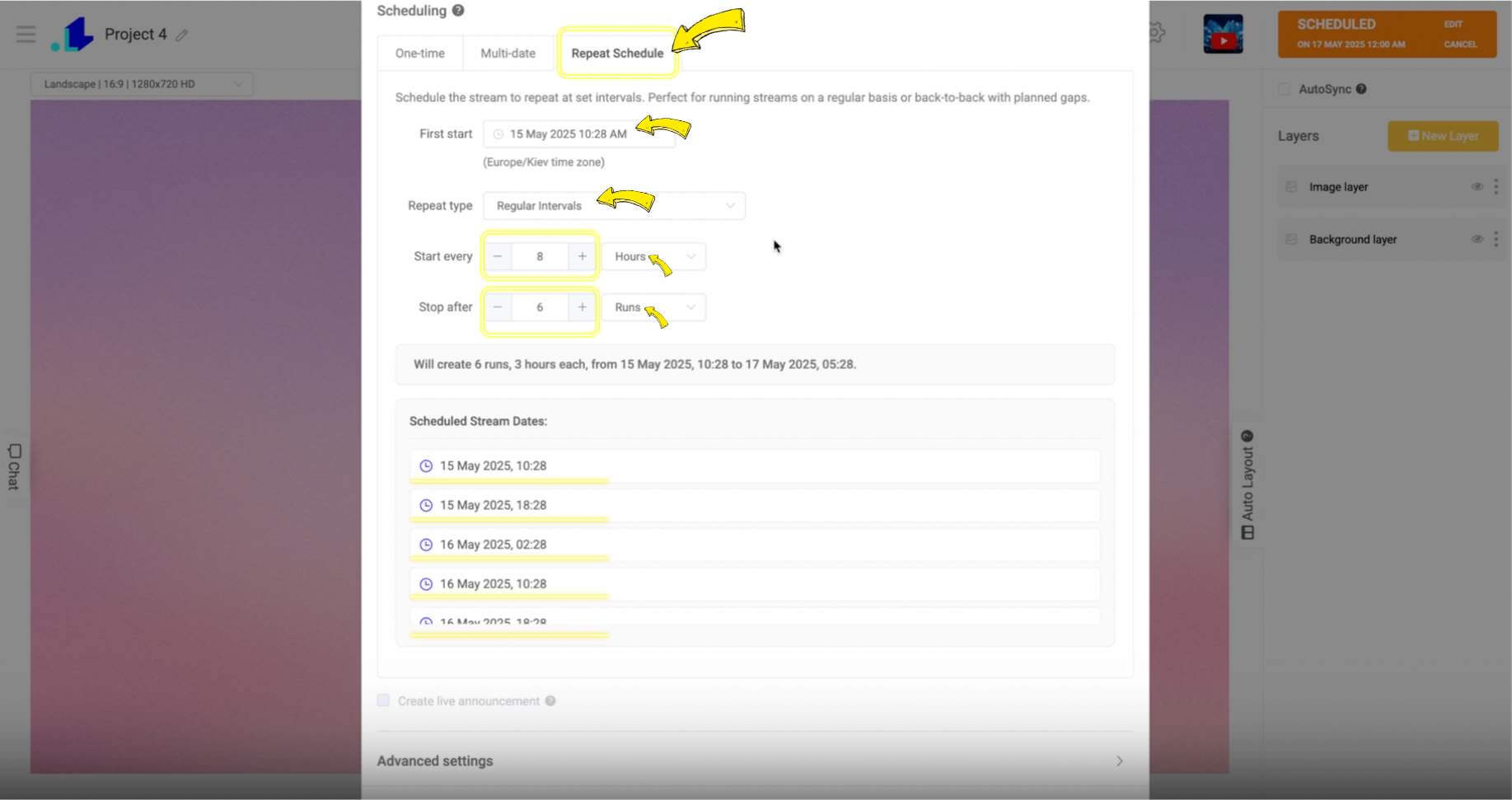Toggle visibility of Background layer

pyautogui.click(x=1477, y=240)
